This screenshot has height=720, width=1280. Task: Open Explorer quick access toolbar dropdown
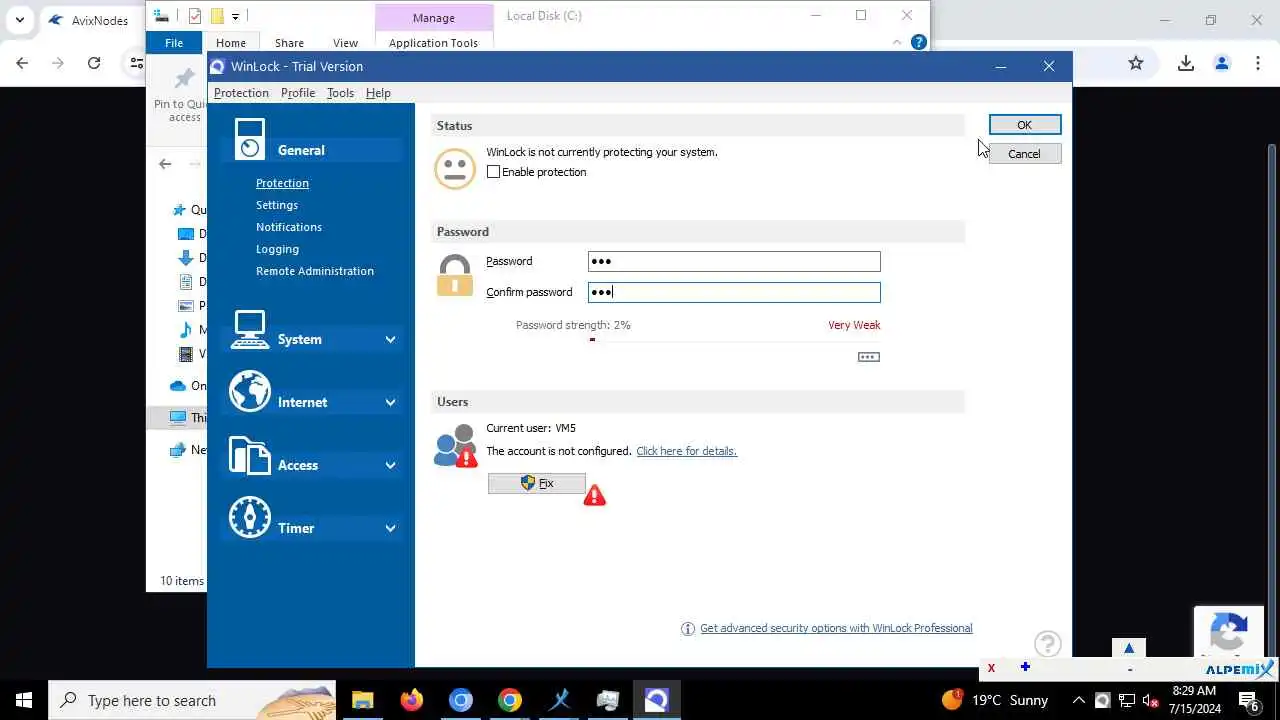[x=235, y=16]
